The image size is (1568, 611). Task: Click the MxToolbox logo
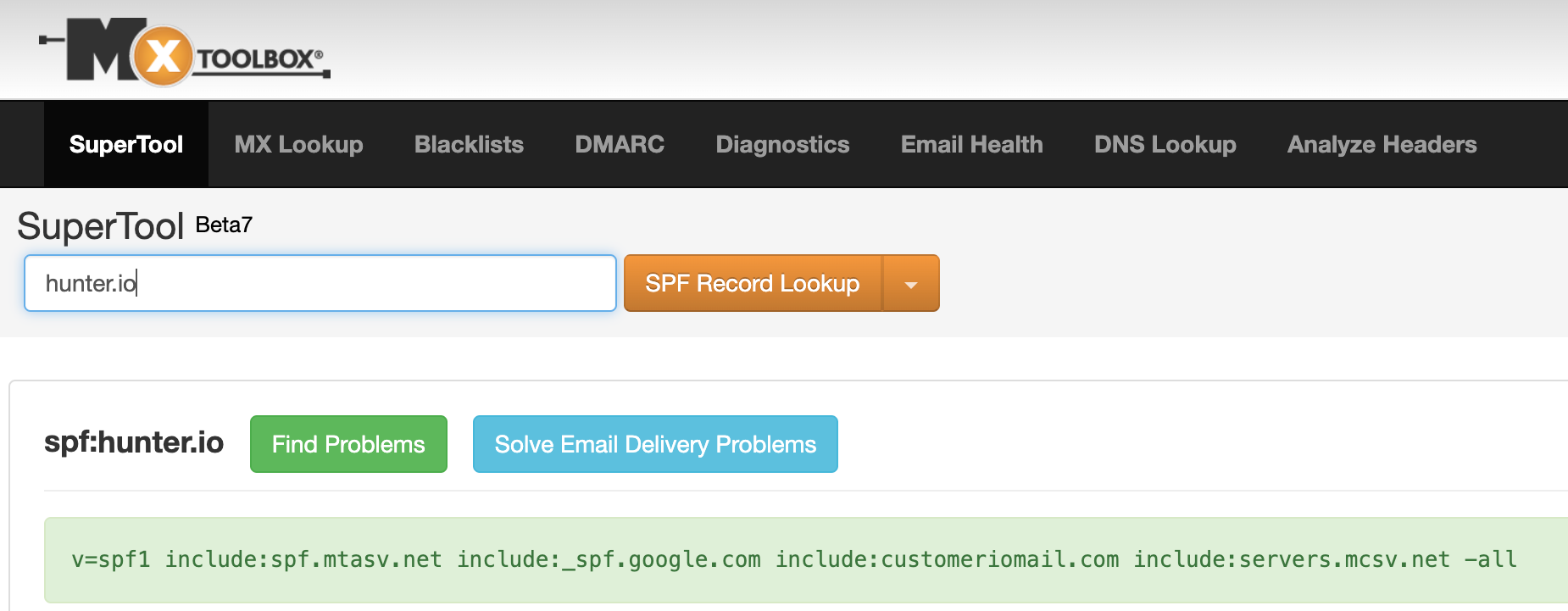[185, 53]
